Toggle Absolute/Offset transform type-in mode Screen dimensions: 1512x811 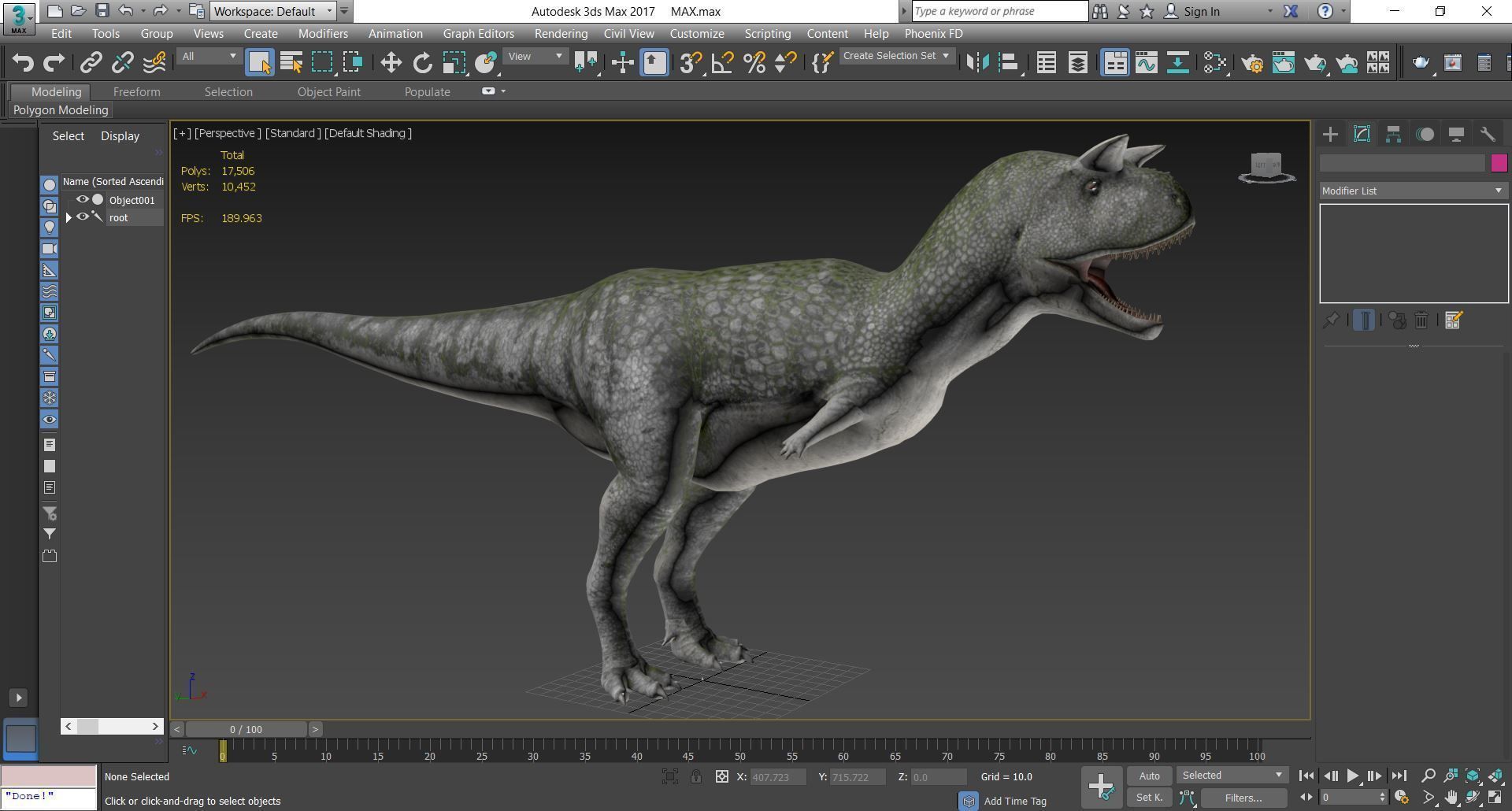tap(721, 776)
